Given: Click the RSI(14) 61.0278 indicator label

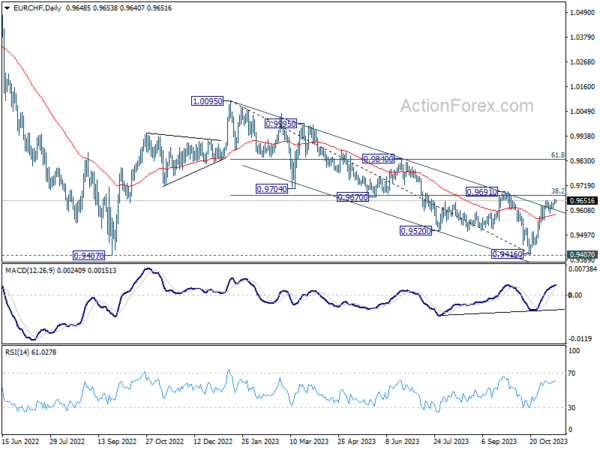Looking at the screenshot, I should (31, 352).
